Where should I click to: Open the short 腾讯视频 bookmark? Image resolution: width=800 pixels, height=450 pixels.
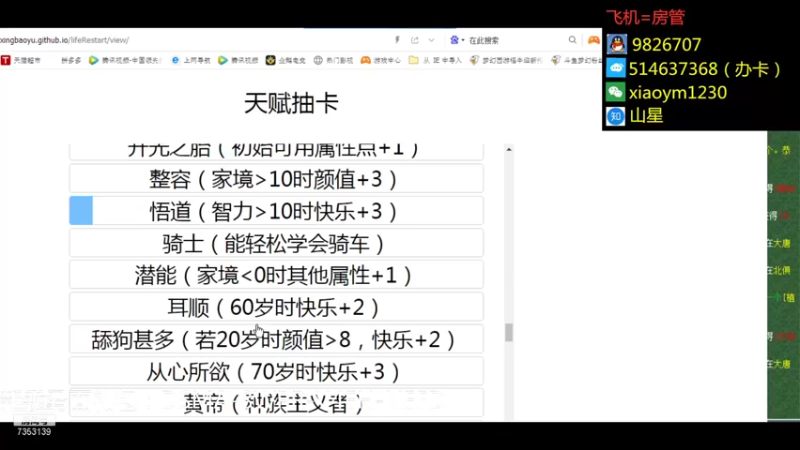(238, 60)
